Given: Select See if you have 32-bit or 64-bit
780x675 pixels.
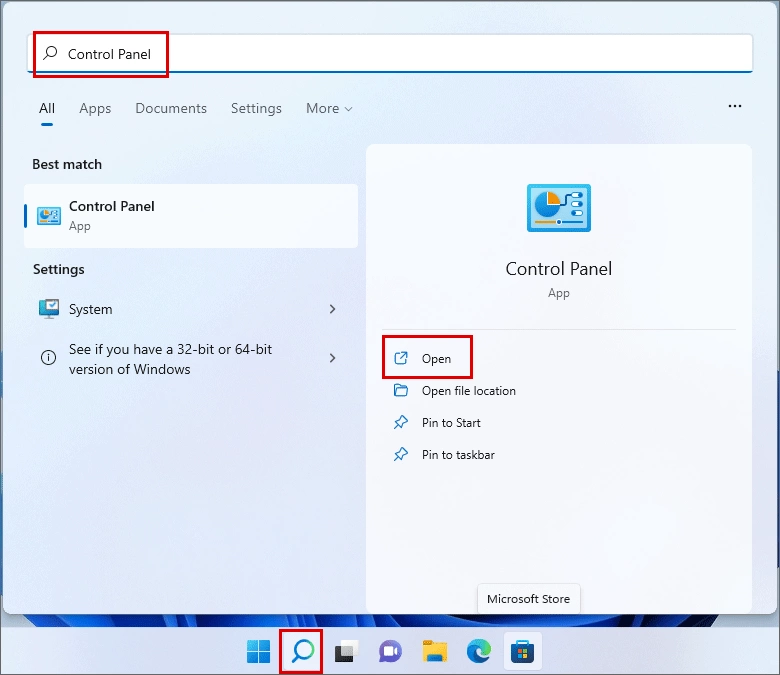Looking at the screenshot, I should click(191, 359).
